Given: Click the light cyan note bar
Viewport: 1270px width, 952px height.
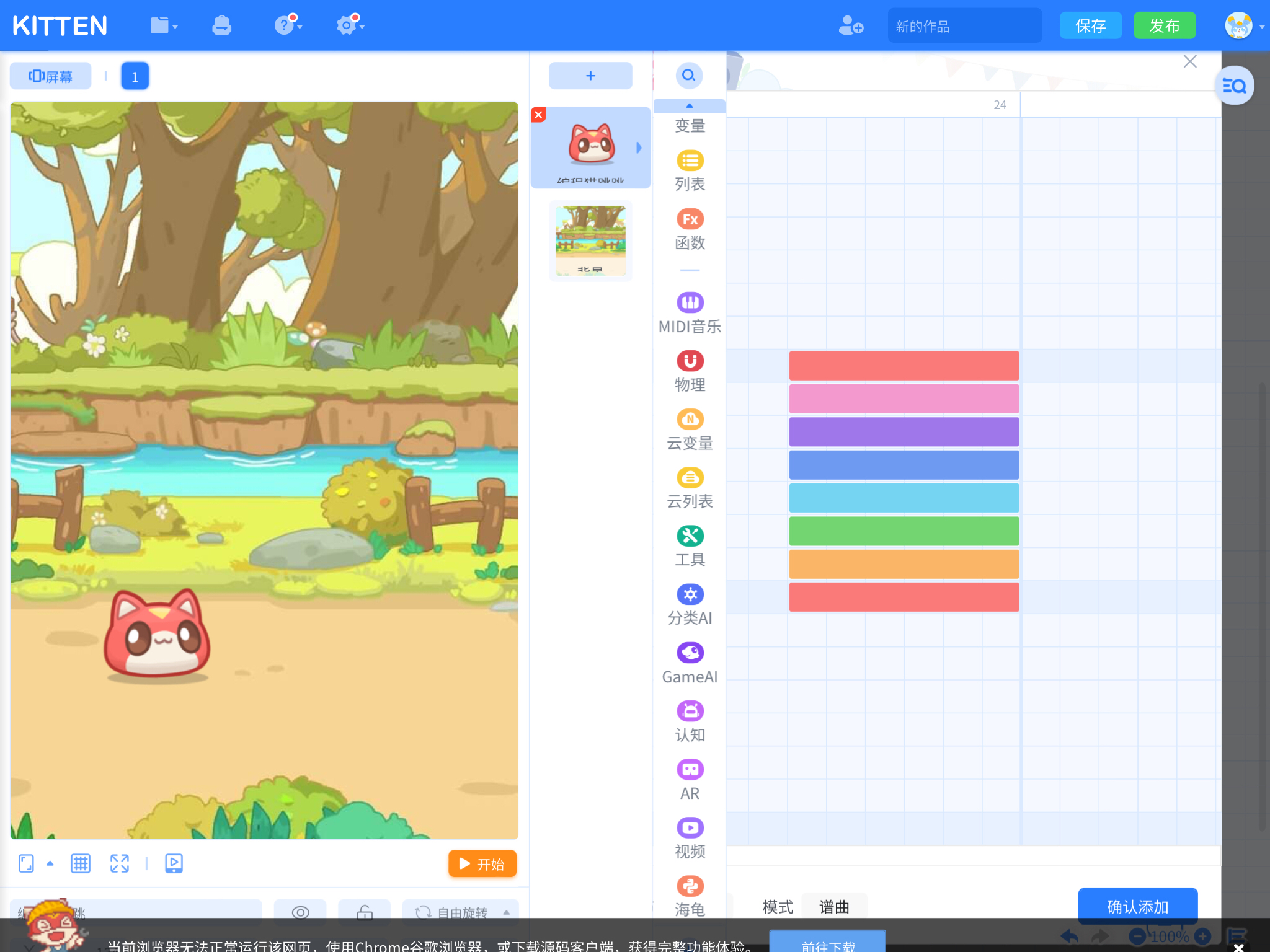Looking at the screenshot, I should 904,498.
